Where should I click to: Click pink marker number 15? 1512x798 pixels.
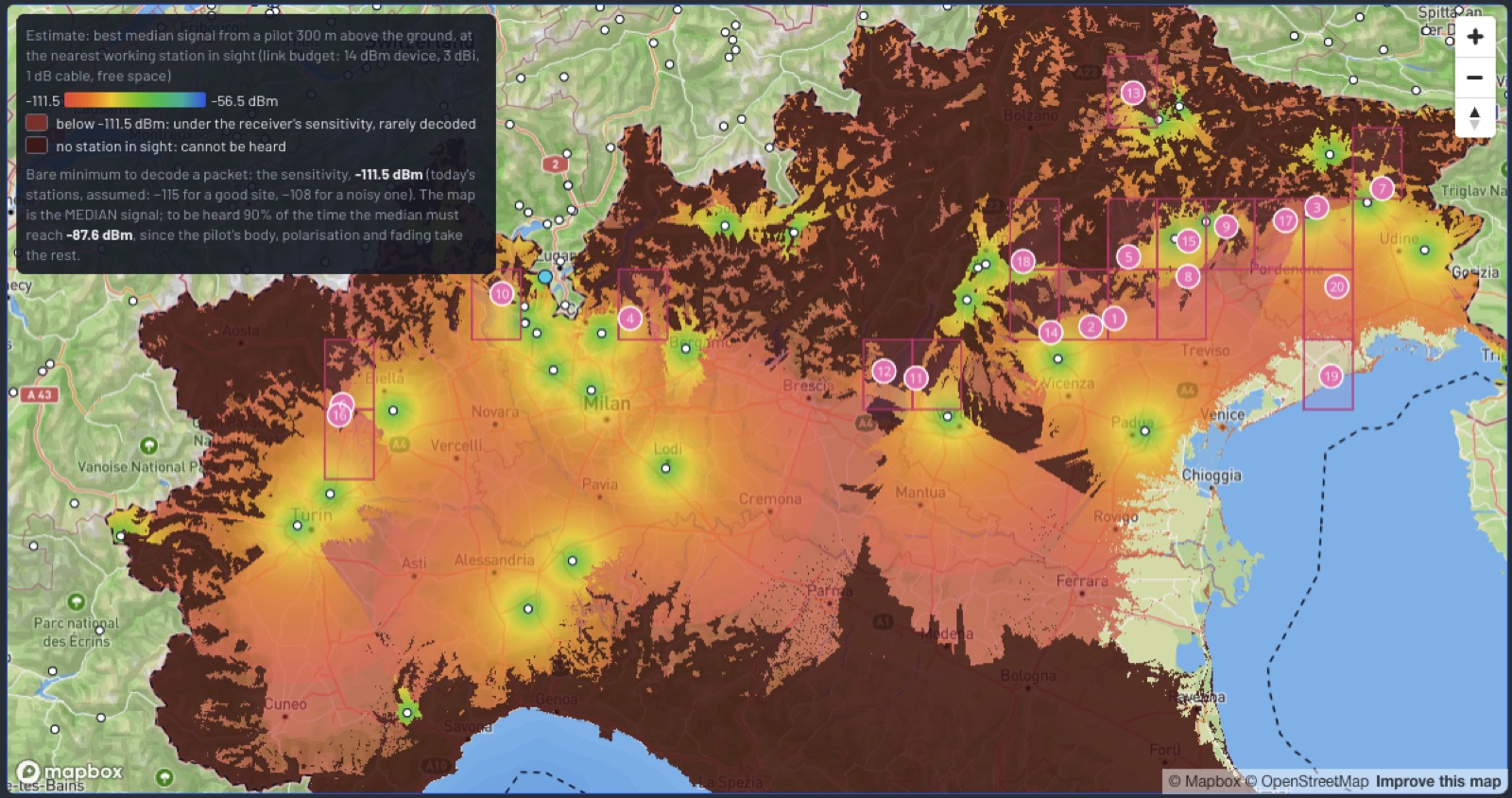tap(1188, 241)
